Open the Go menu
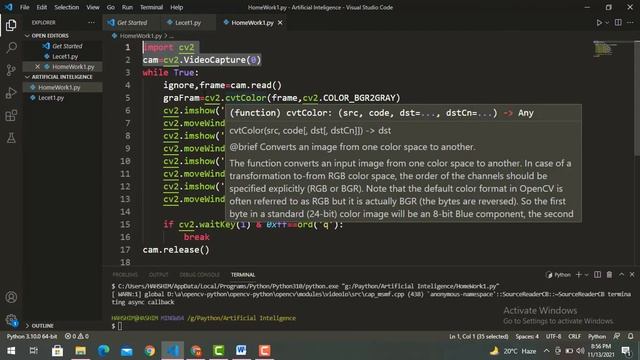 (x=111, y=7)
